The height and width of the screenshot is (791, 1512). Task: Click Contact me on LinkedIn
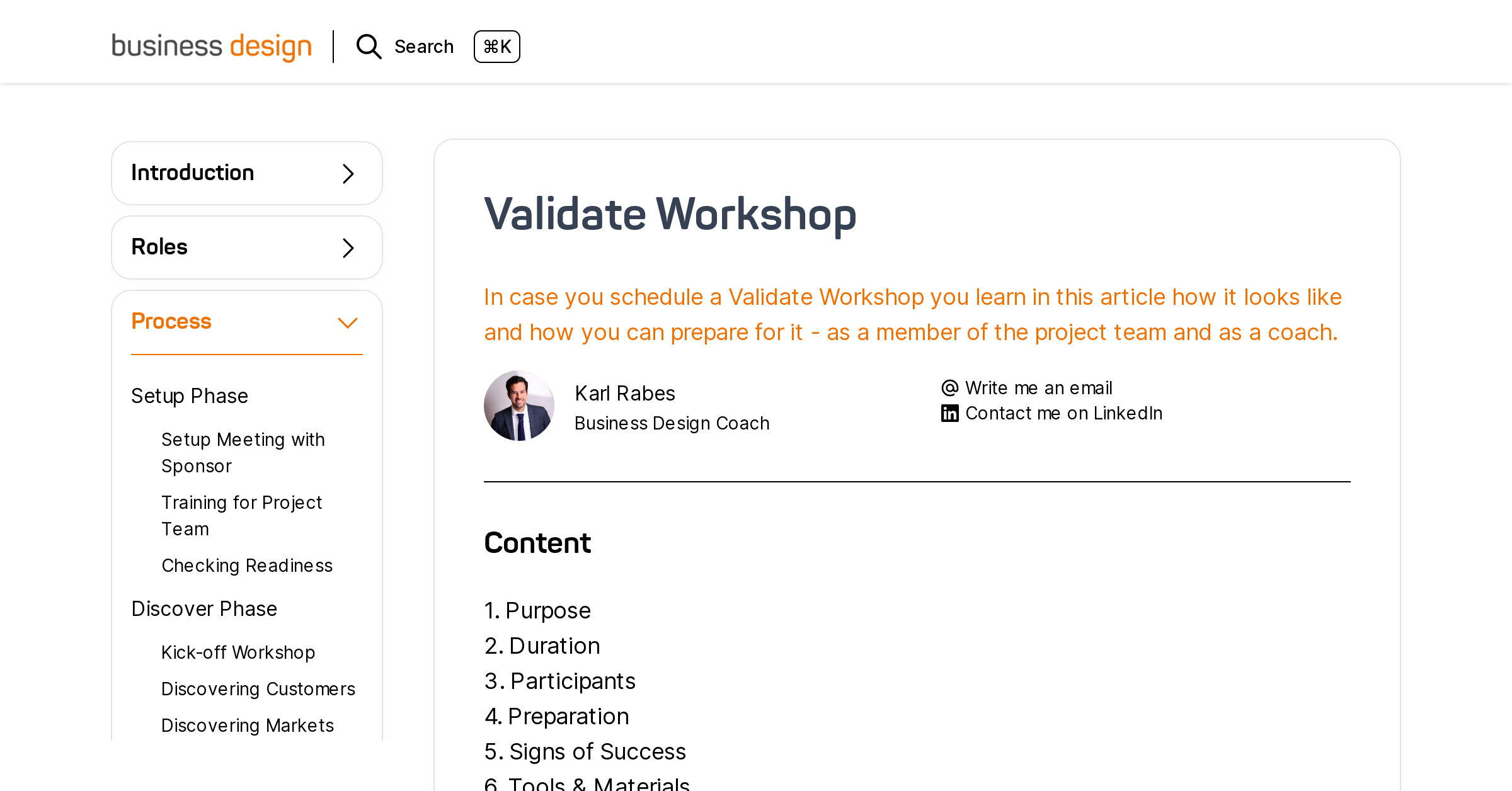pyautogui.click(x=1063, y=413)
